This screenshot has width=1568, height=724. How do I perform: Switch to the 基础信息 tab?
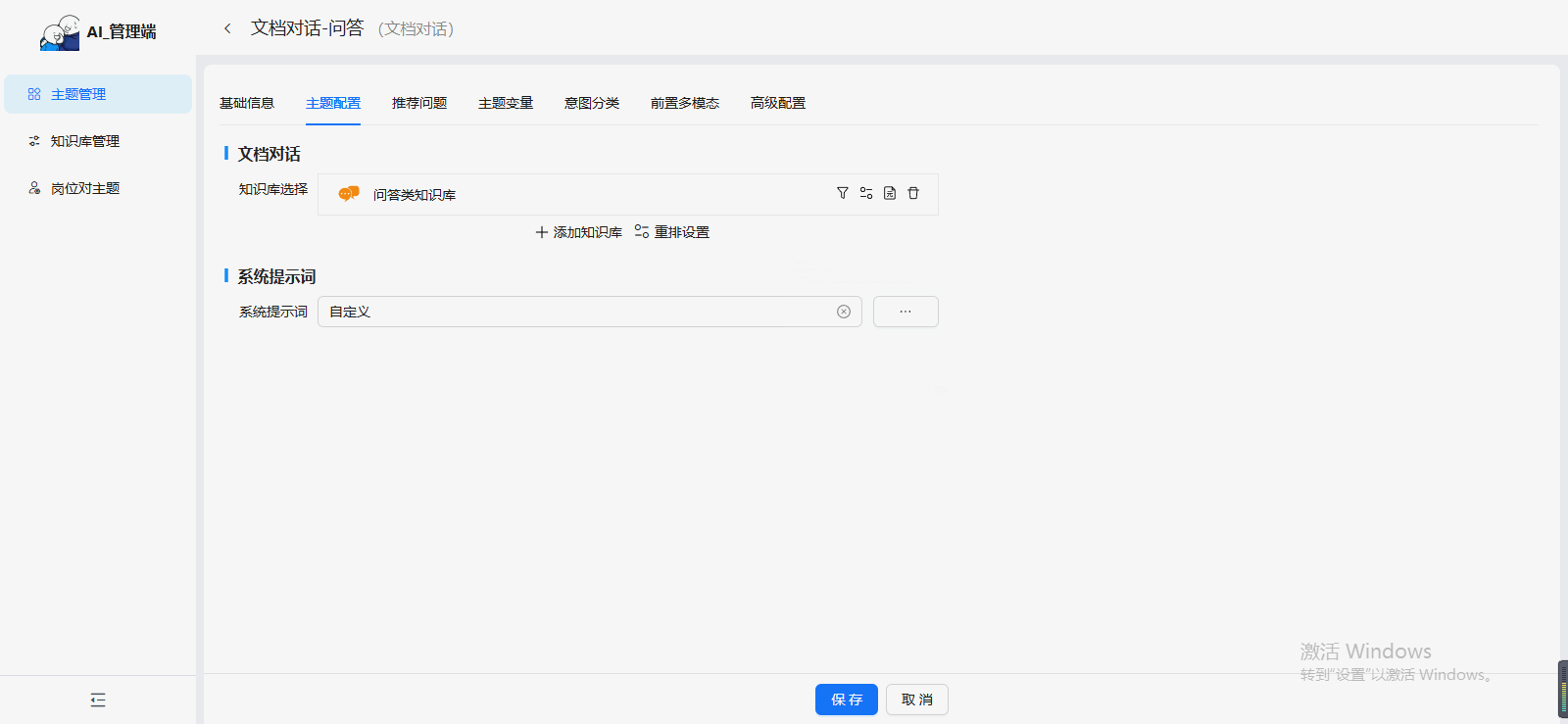pyautogui.click(x=247, y=103)
